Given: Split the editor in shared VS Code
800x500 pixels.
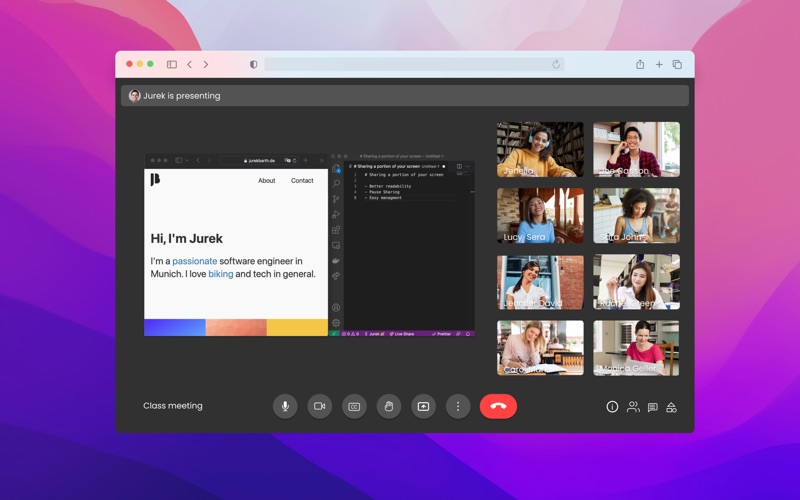Looking at the screenshot, I should coord(459,166).
